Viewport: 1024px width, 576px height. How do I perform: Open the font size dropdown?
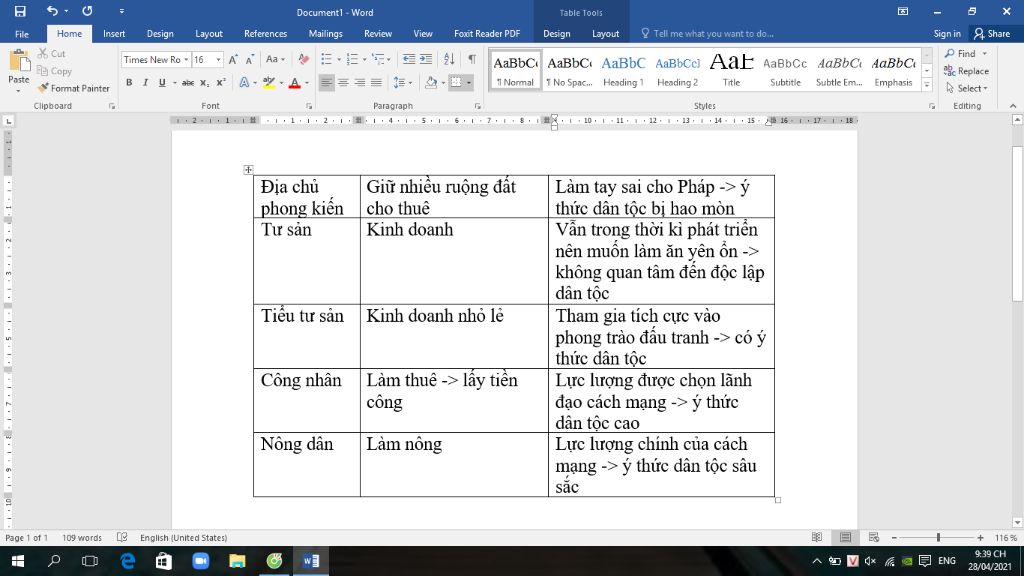pos(218,59)
